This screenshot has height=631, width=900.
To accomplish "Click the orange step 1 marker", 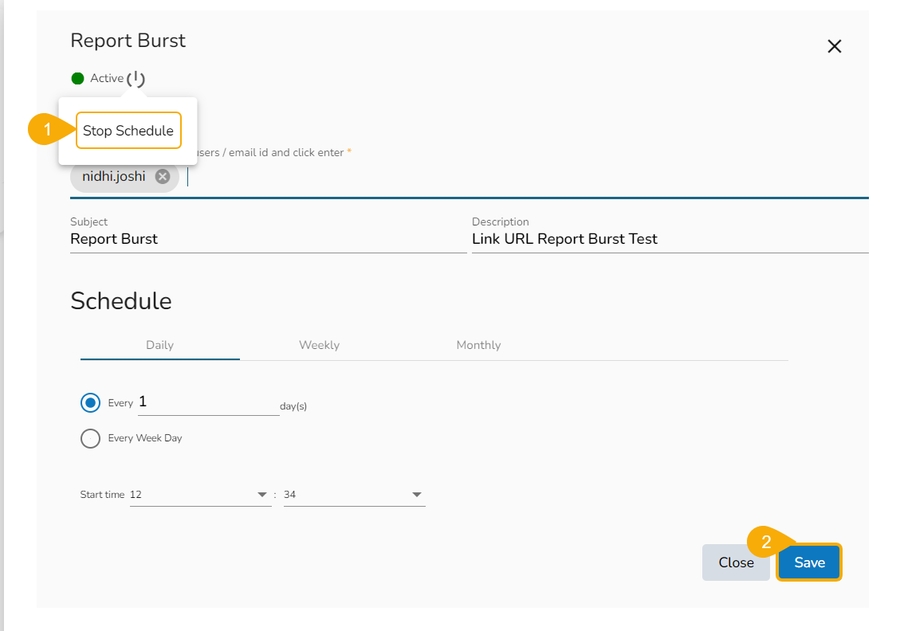I will pyautogui.click(x=47, y=131).
